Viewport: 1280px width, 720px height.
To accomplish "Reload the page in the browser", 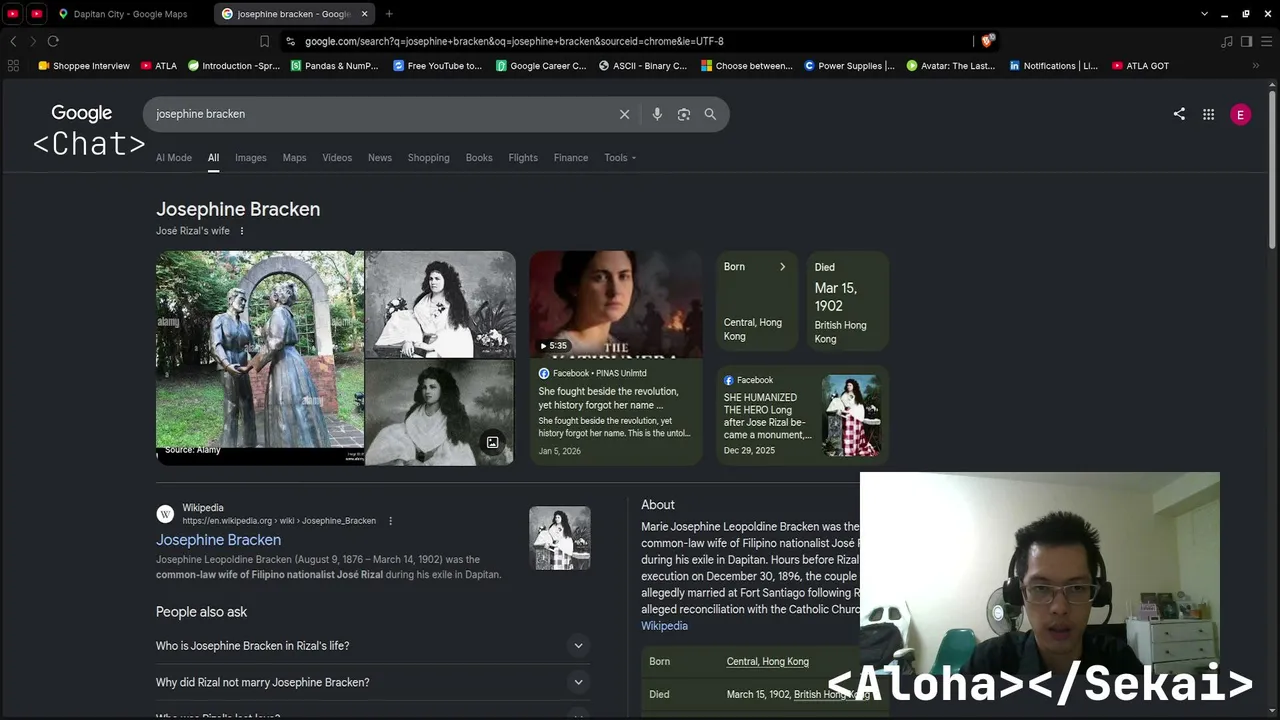I will click(53, 41).
